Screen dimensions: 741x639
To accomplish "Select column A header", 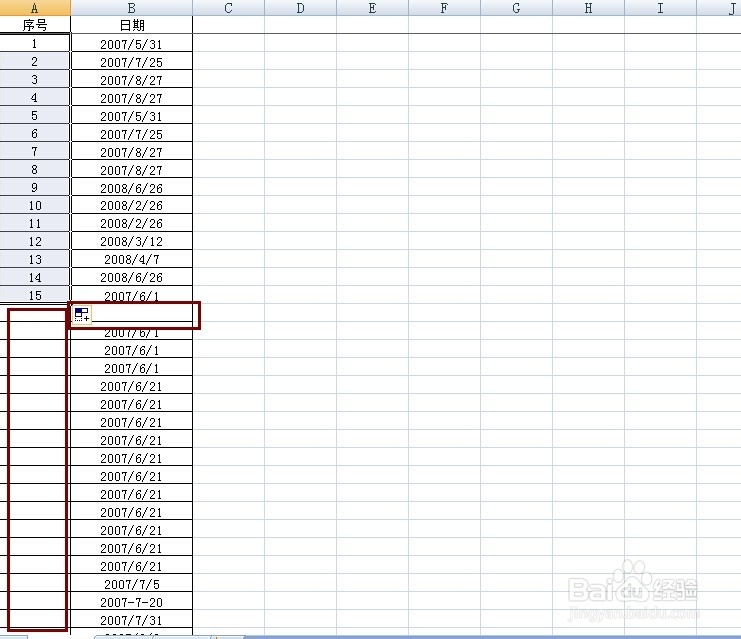I will pos(35,8).
